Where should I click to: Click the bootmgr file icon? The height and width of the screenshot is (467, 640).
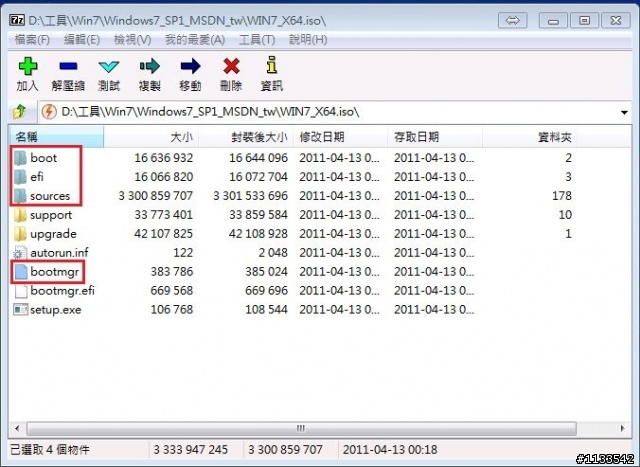tap(20, 272)
